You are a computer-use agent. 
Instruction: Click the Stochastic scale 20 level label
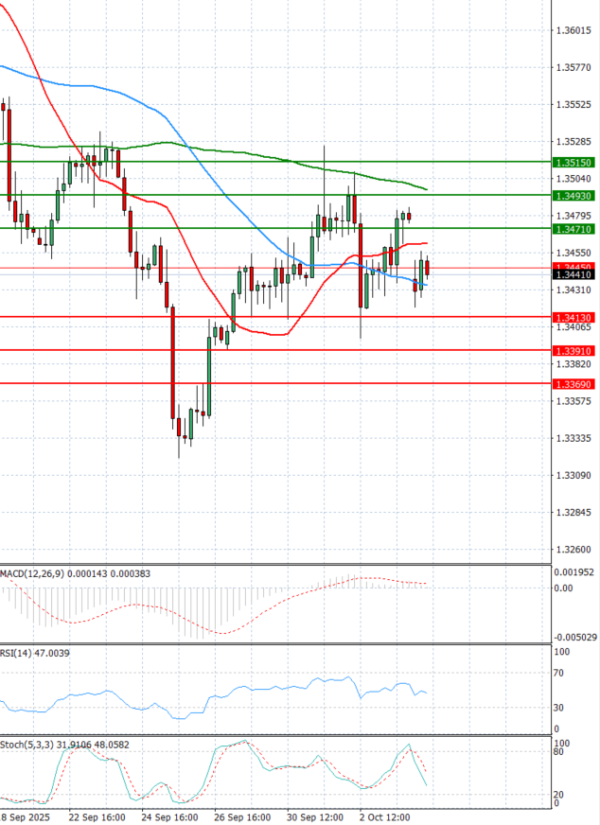pos(562,796)
